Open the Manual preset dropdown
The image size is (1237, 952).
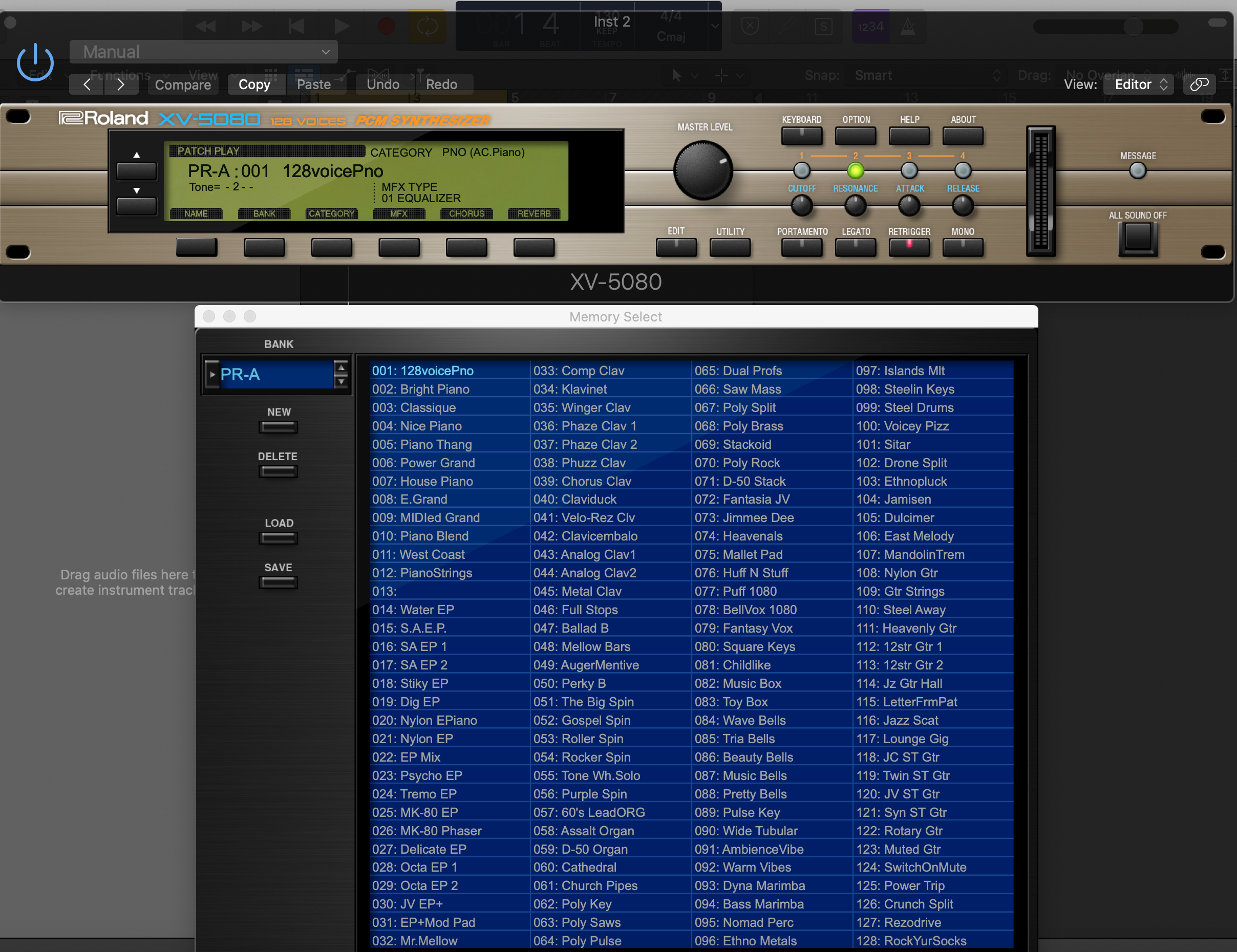tap(203, 52)
